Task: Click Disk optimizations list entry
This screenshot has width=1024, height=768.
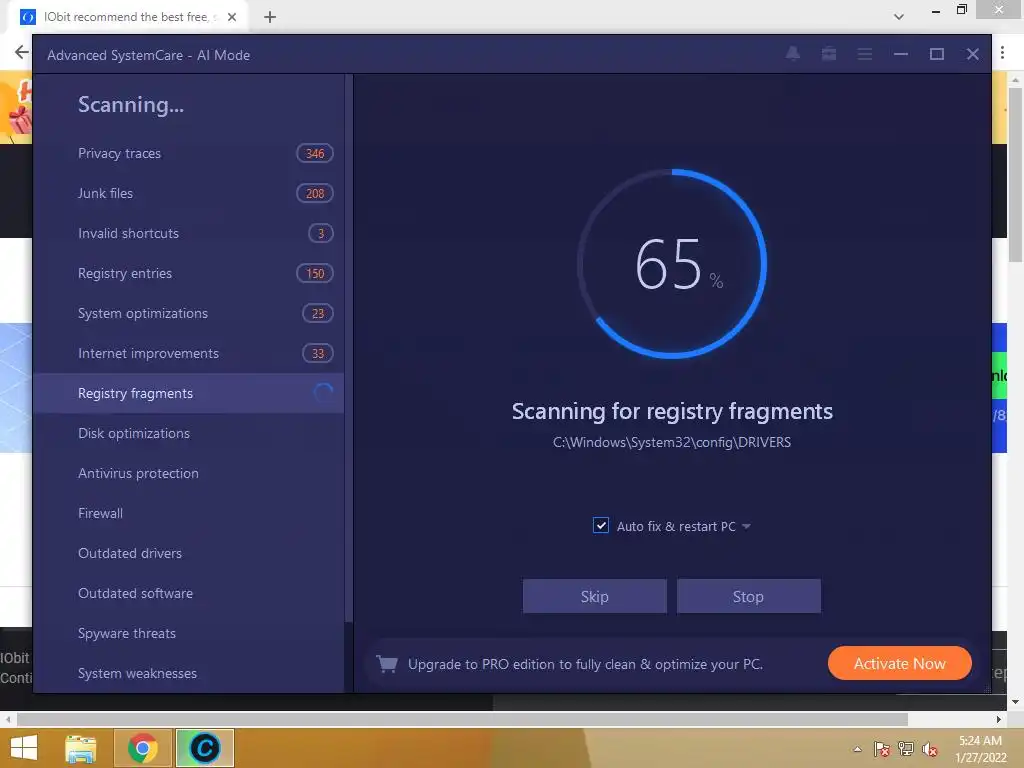Action: [x=188, y=433]
